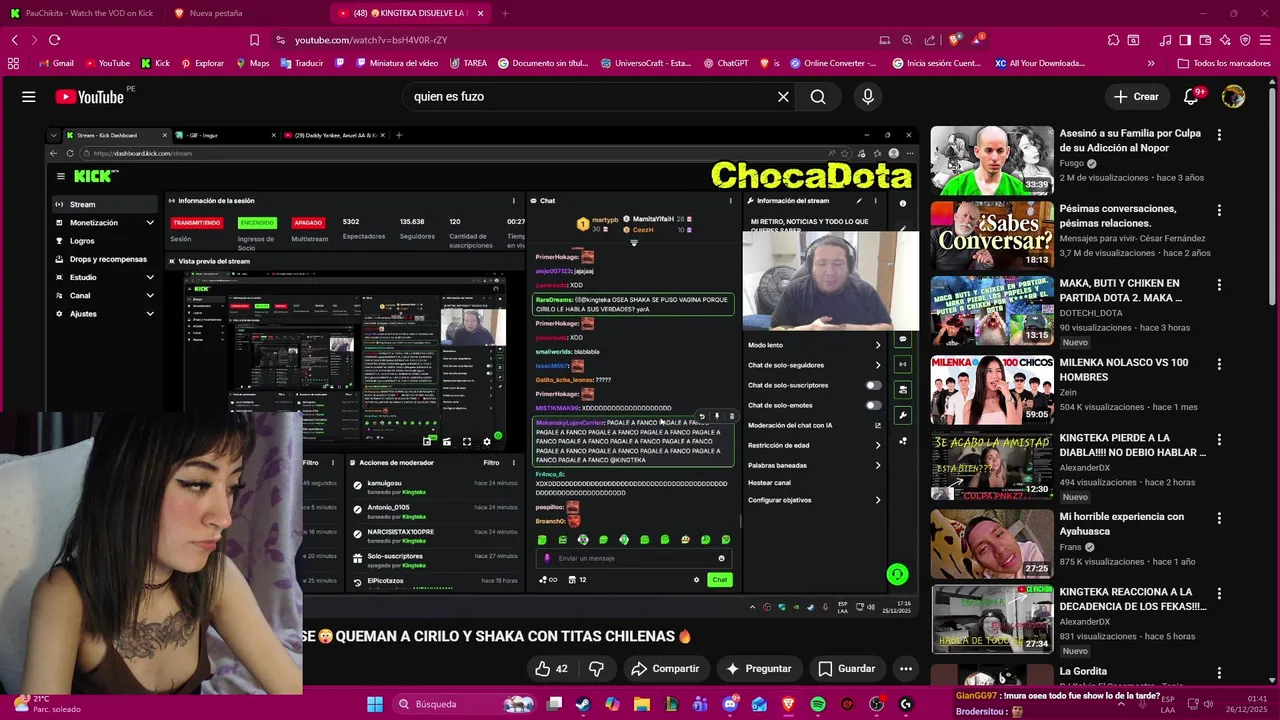Click the Guardar button
Screen dimensions: 1280x720
click(x=846, y=669)
